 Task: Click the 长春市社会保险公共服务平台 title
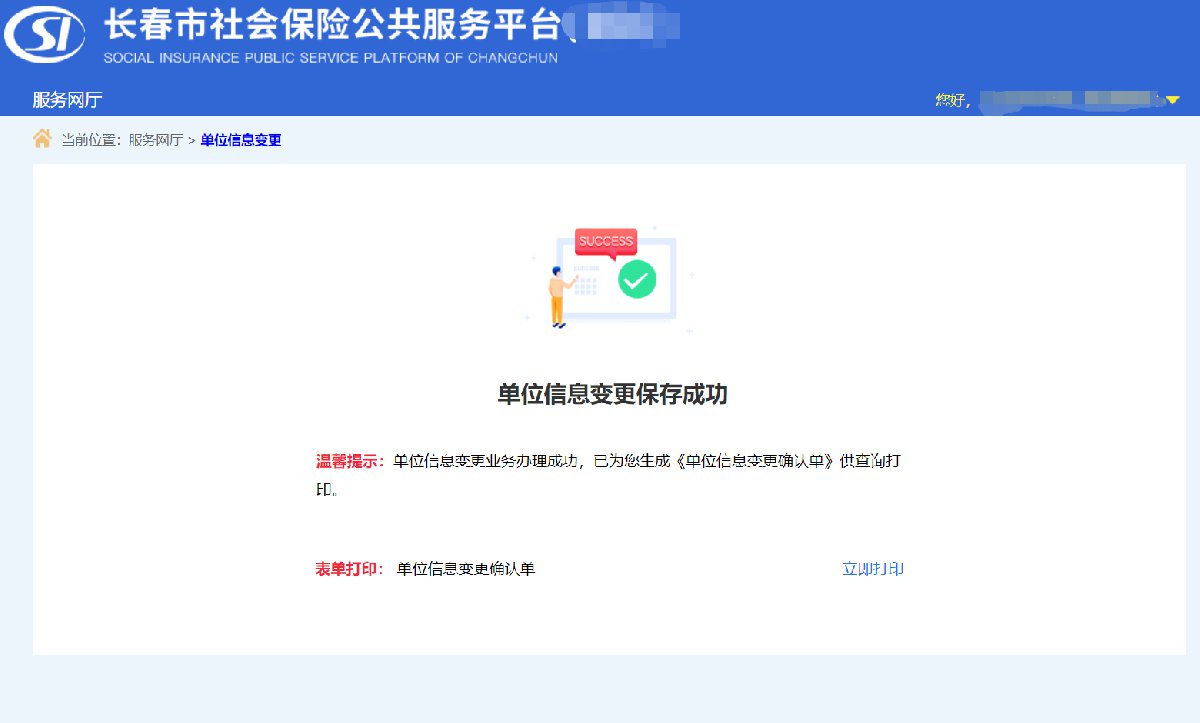(330, 24)
